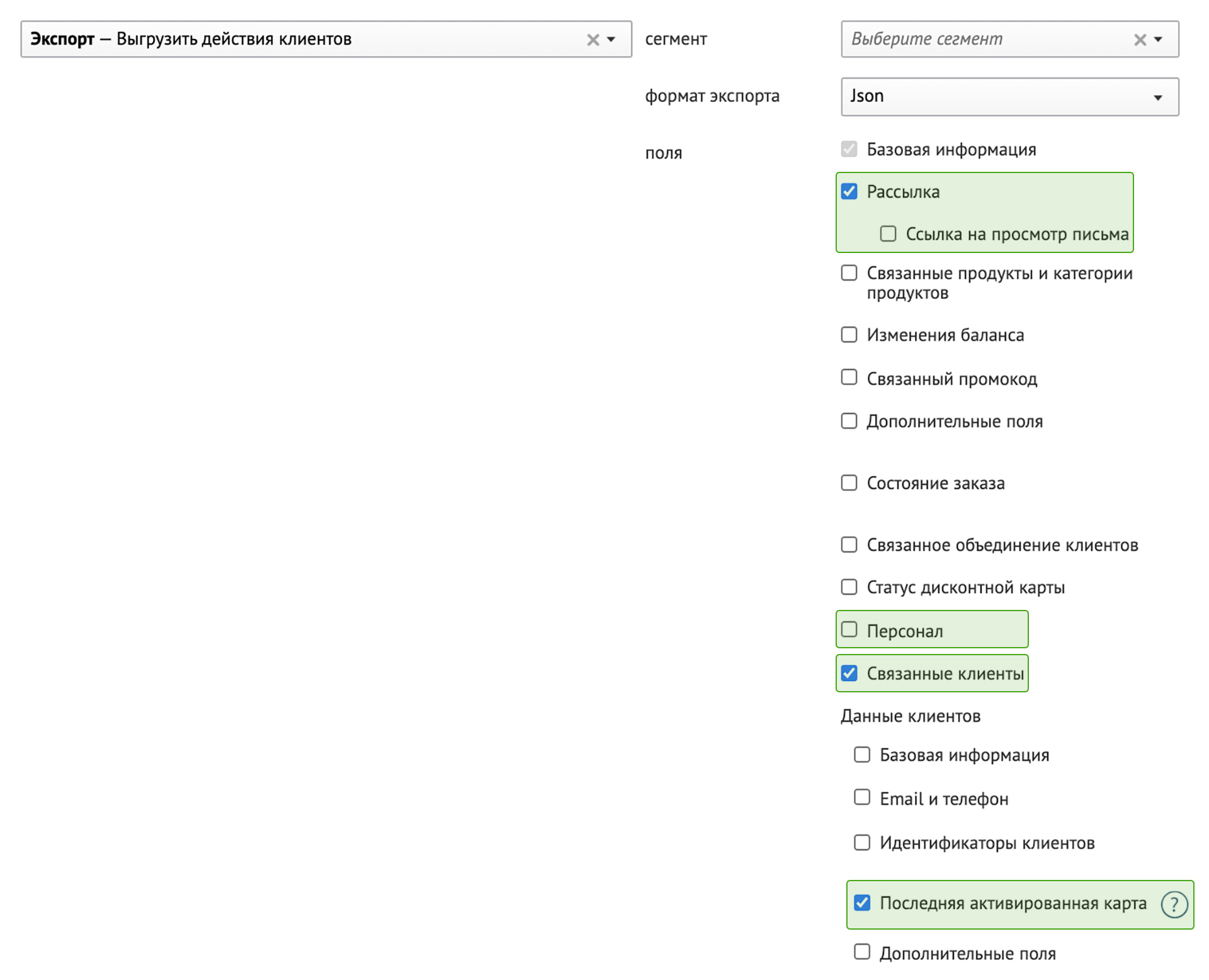Viewport: 1209px width, 980px height.
Task: Clear the Экспорт operation selection with the X icon
Action: (x=593, y=40)
